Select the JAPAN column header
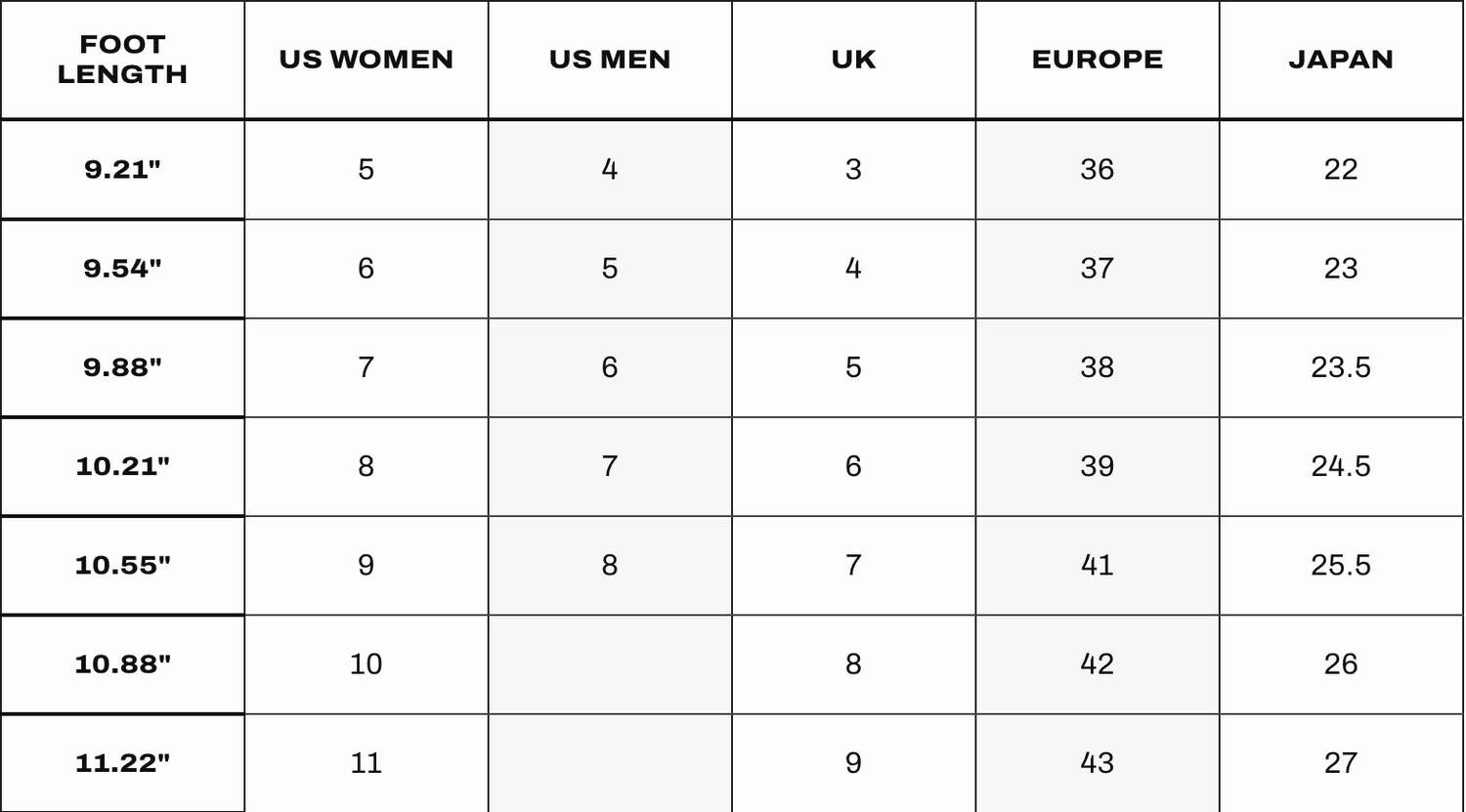 point(1341,60)
